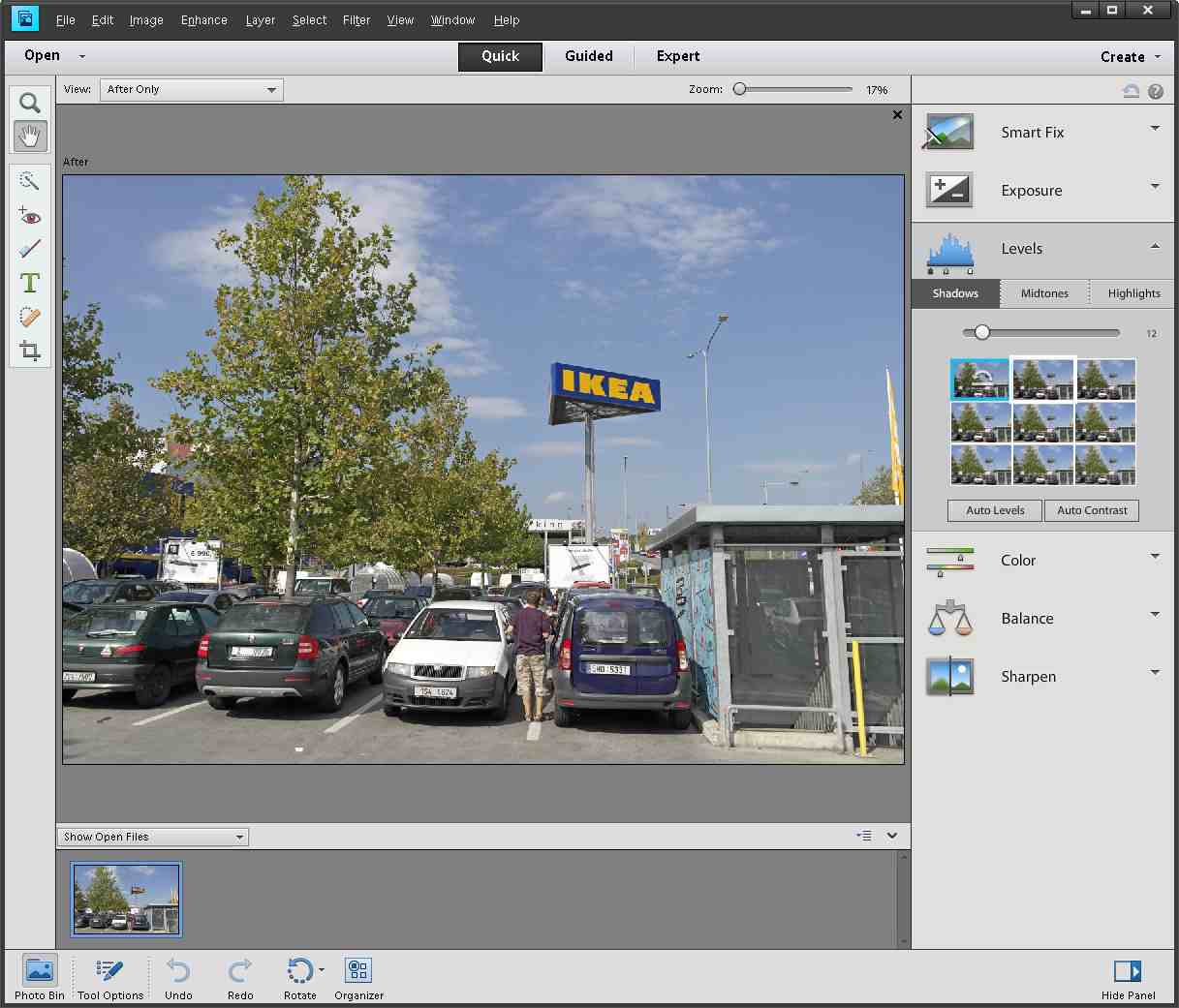This screenshot has width=1179, height=1008.
Task: Select the Quick Selection tool
Action: coord(30,181)
